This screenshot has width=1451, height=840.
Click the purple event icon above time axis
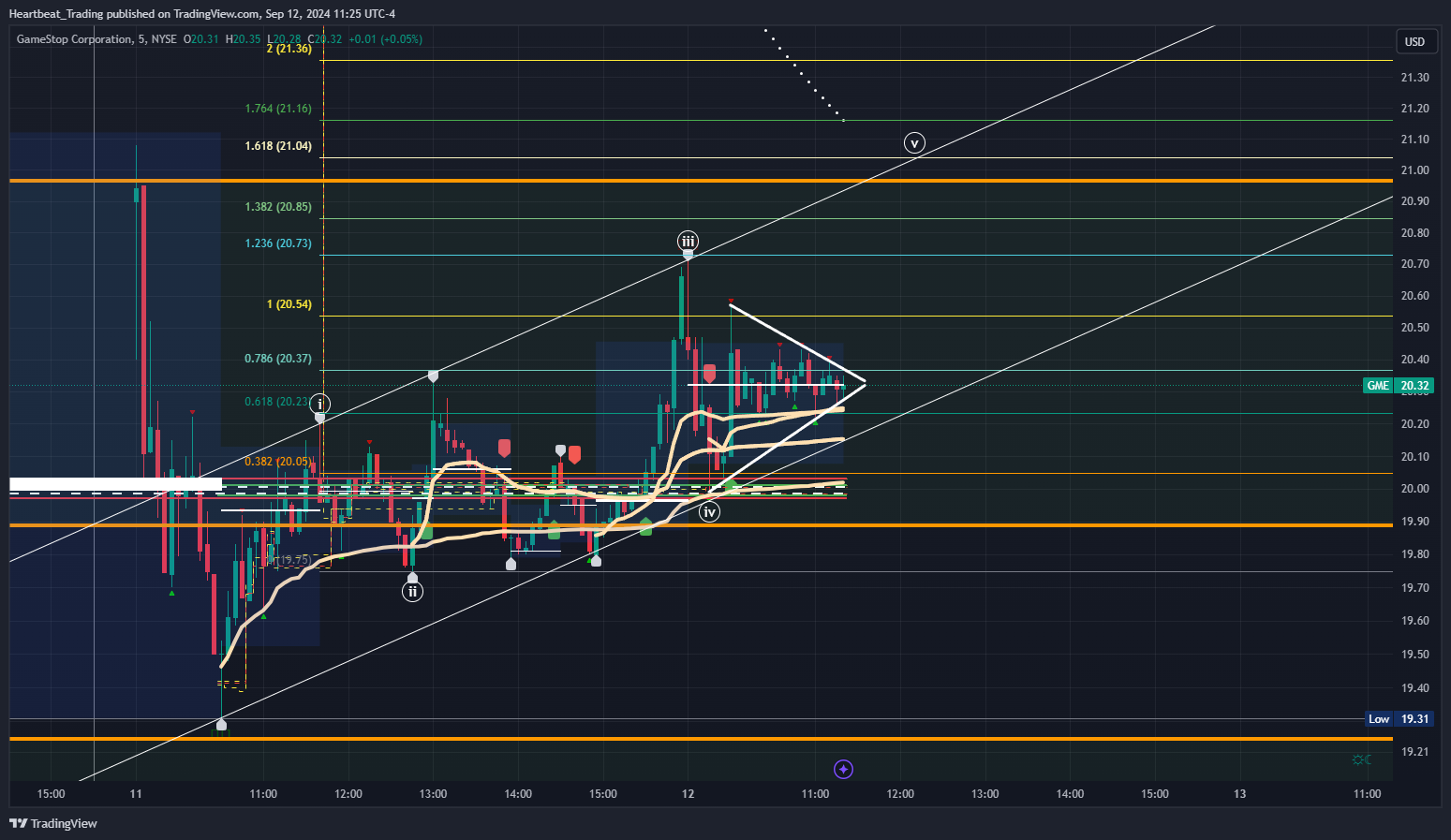tap(843, 770)
